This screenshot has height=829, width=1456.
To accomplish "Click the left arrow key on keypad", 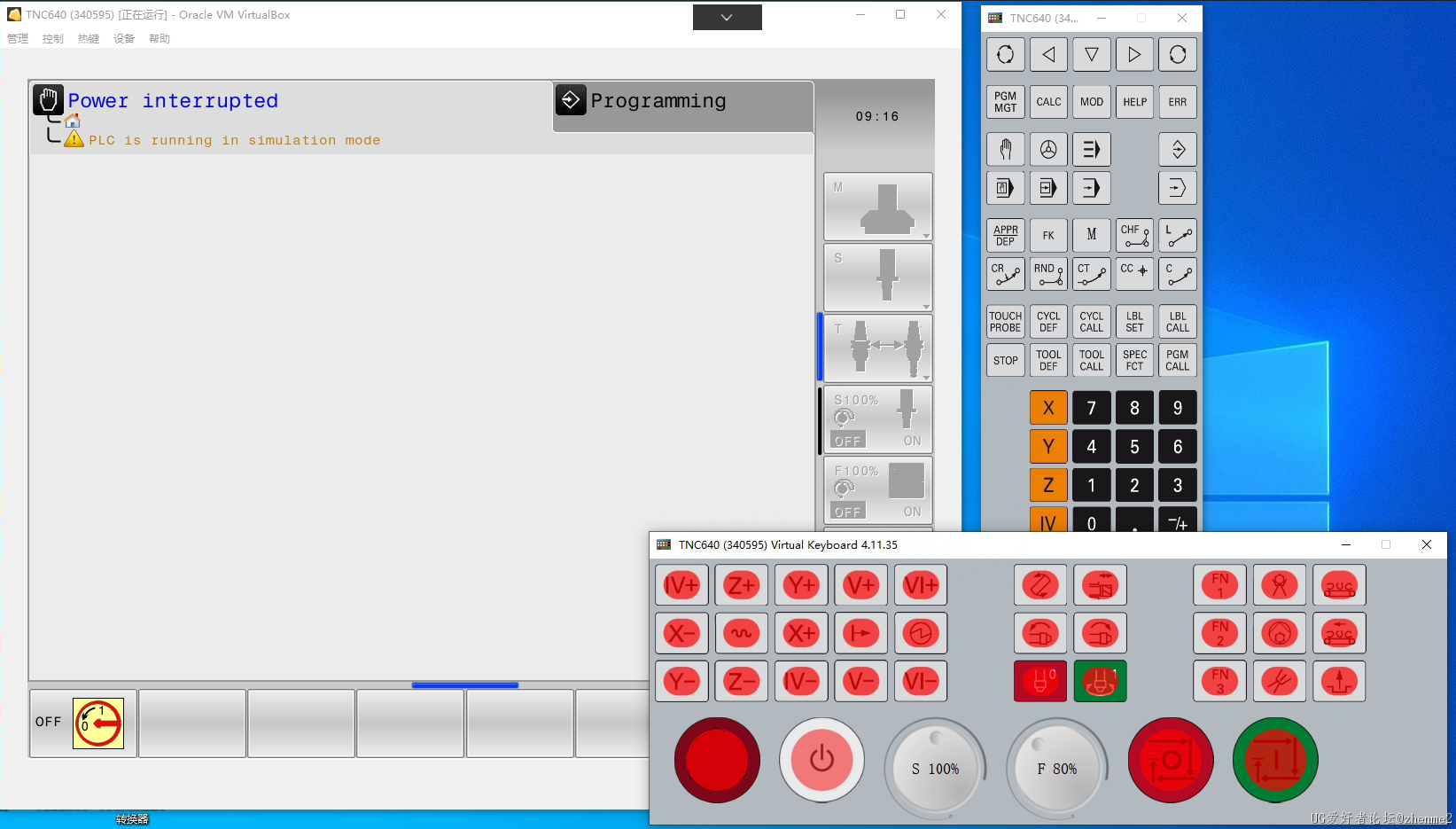I will click(x=1048, y=54).
